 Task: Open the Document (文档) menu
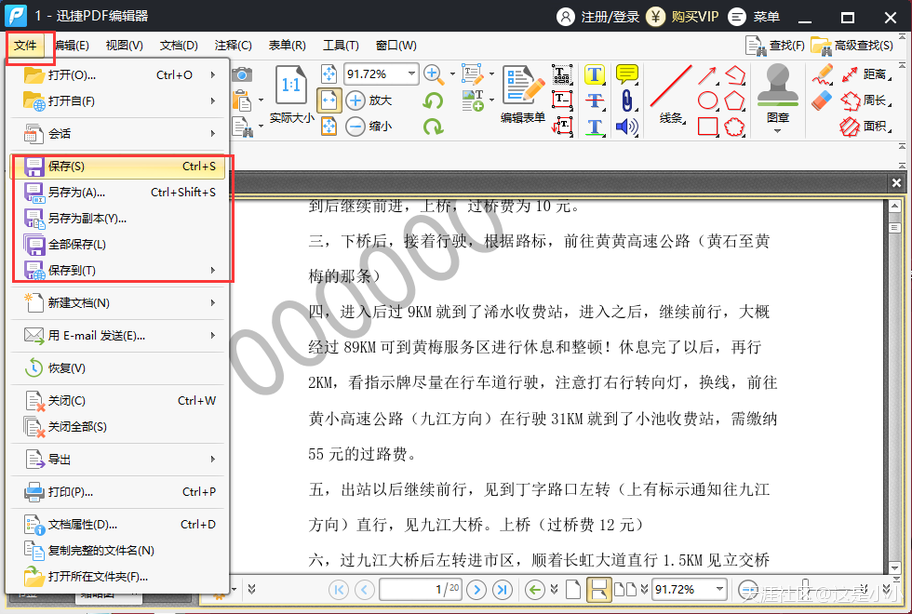[x=179, y=45]
